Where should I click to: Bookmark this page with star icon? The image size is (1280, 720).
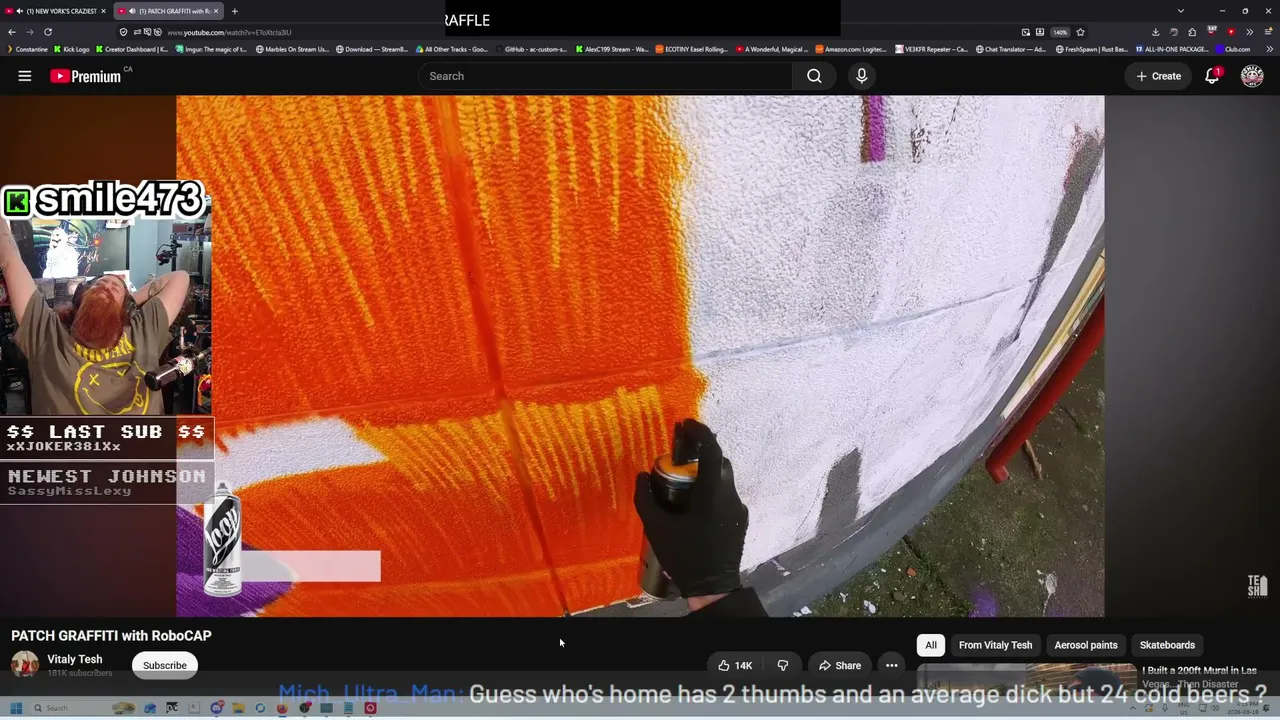coord(1080,32)
